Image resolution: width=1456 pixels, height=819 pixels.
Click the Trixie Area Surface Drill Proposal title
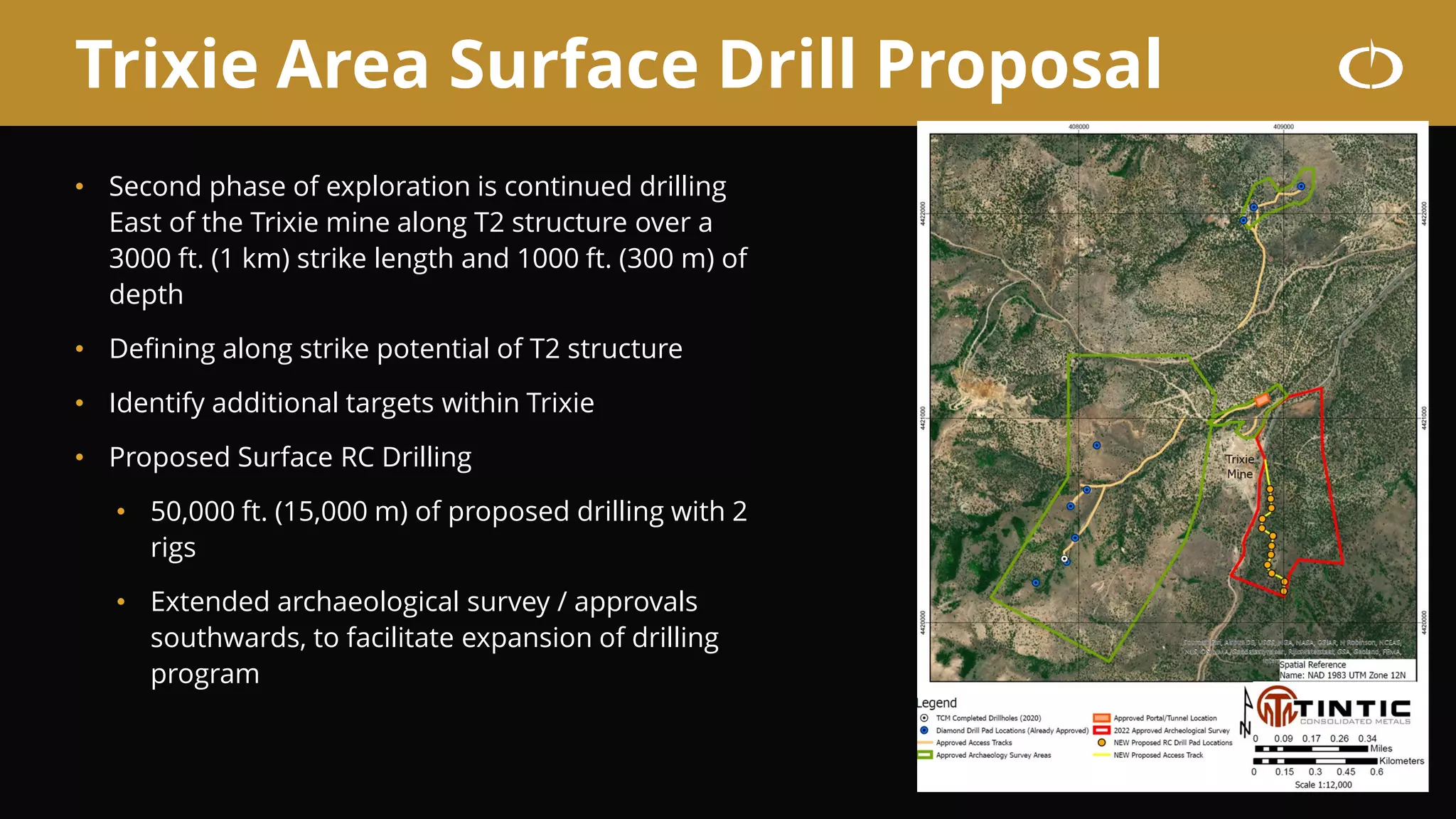(619, 64)
